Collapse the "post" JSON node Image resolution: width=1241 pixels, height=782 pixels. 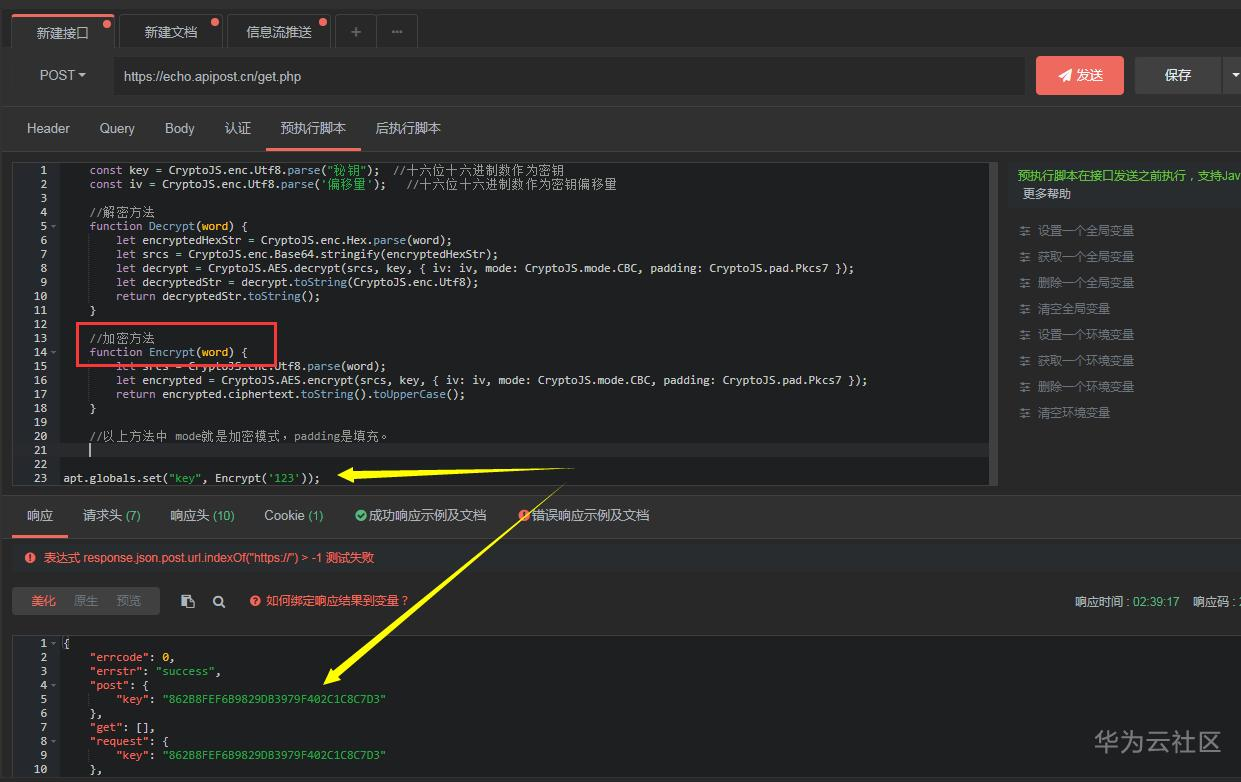coord(53,685)
